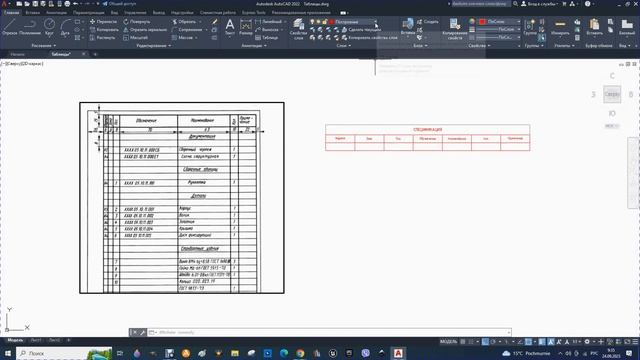Click the Вставить (Paste) icon
Image resolution: width=640 pixels, height=360 pixels.
click(x=594, y=27)
